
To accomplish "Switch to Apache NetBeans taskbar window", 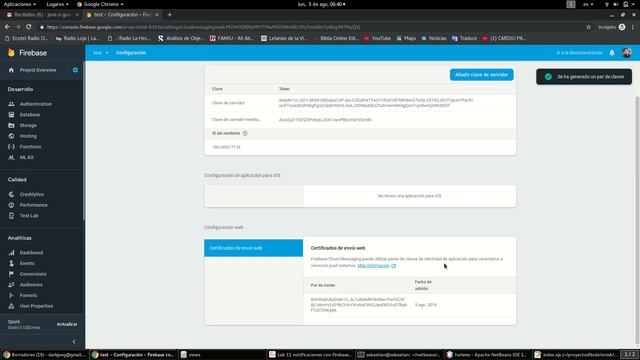I will [487, 355].
